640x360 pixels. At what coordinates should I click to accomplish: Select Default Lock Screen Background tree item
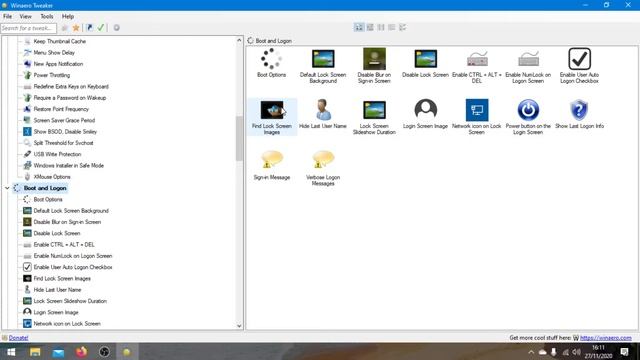71,211
